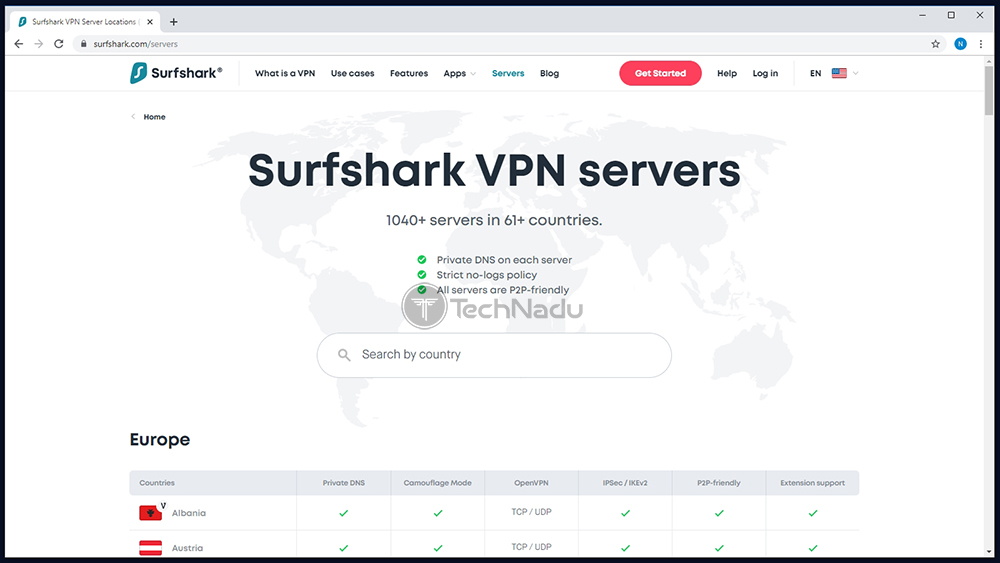
Task: Click the browser back arrow
Action: [18, 44]
